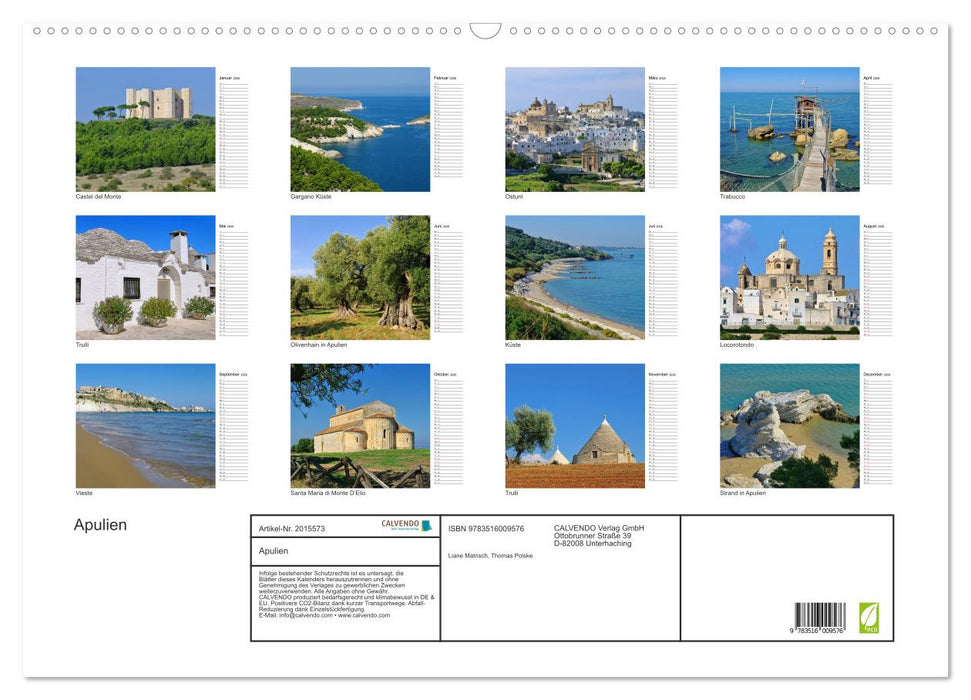Click the Küste July photograph

pyautogui.click(x=575, y=277)
